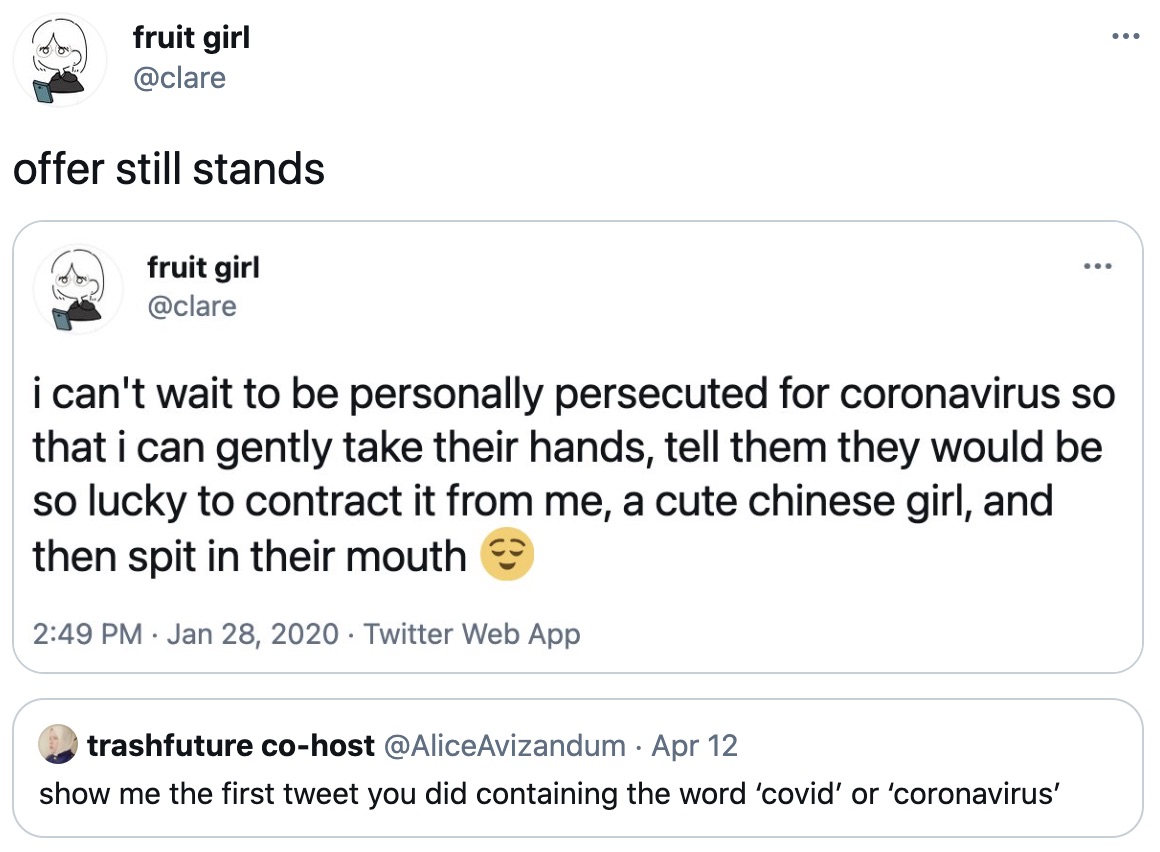Viewport: 1160px width, 852px height.
Task: Click fruit girl's avatar on the top tweet
Action: (x=60, y=60)
